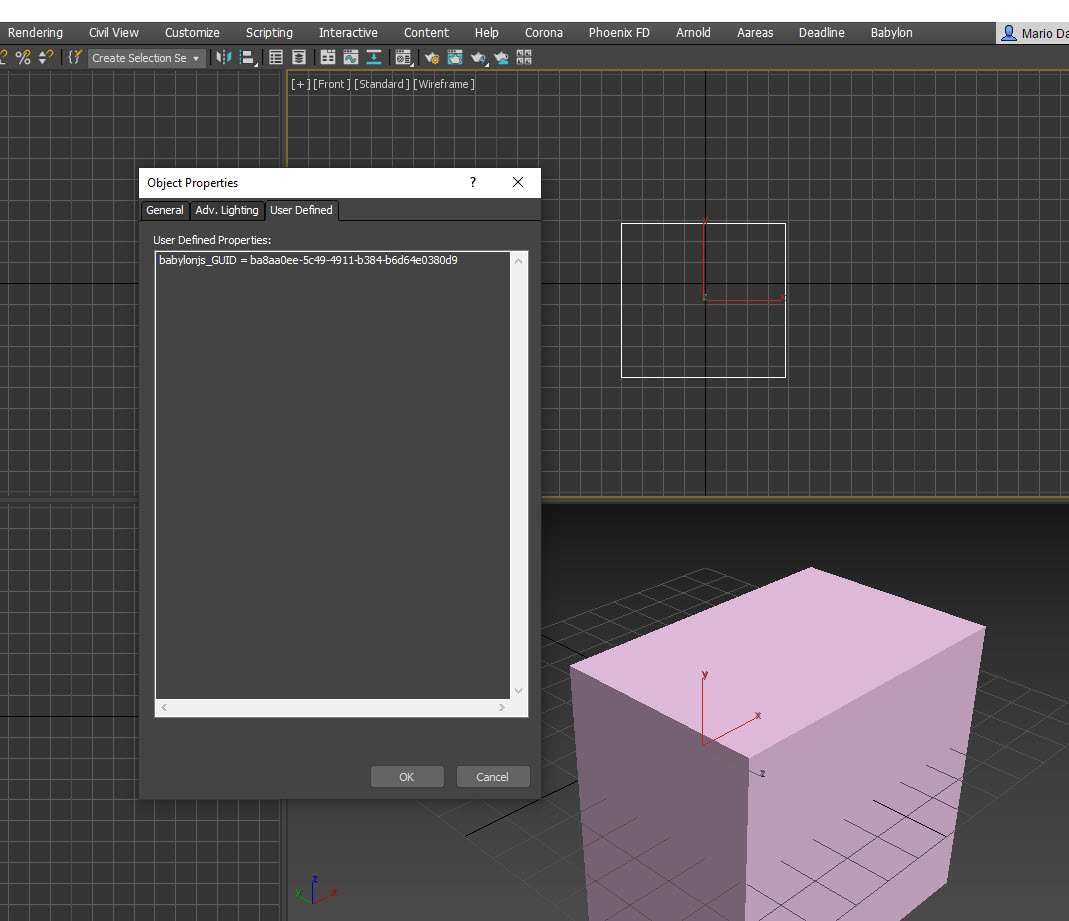This screenshot has height=921, width=1069.
Task: Open the Layer Explorer icon
Action: coord(298,58)
